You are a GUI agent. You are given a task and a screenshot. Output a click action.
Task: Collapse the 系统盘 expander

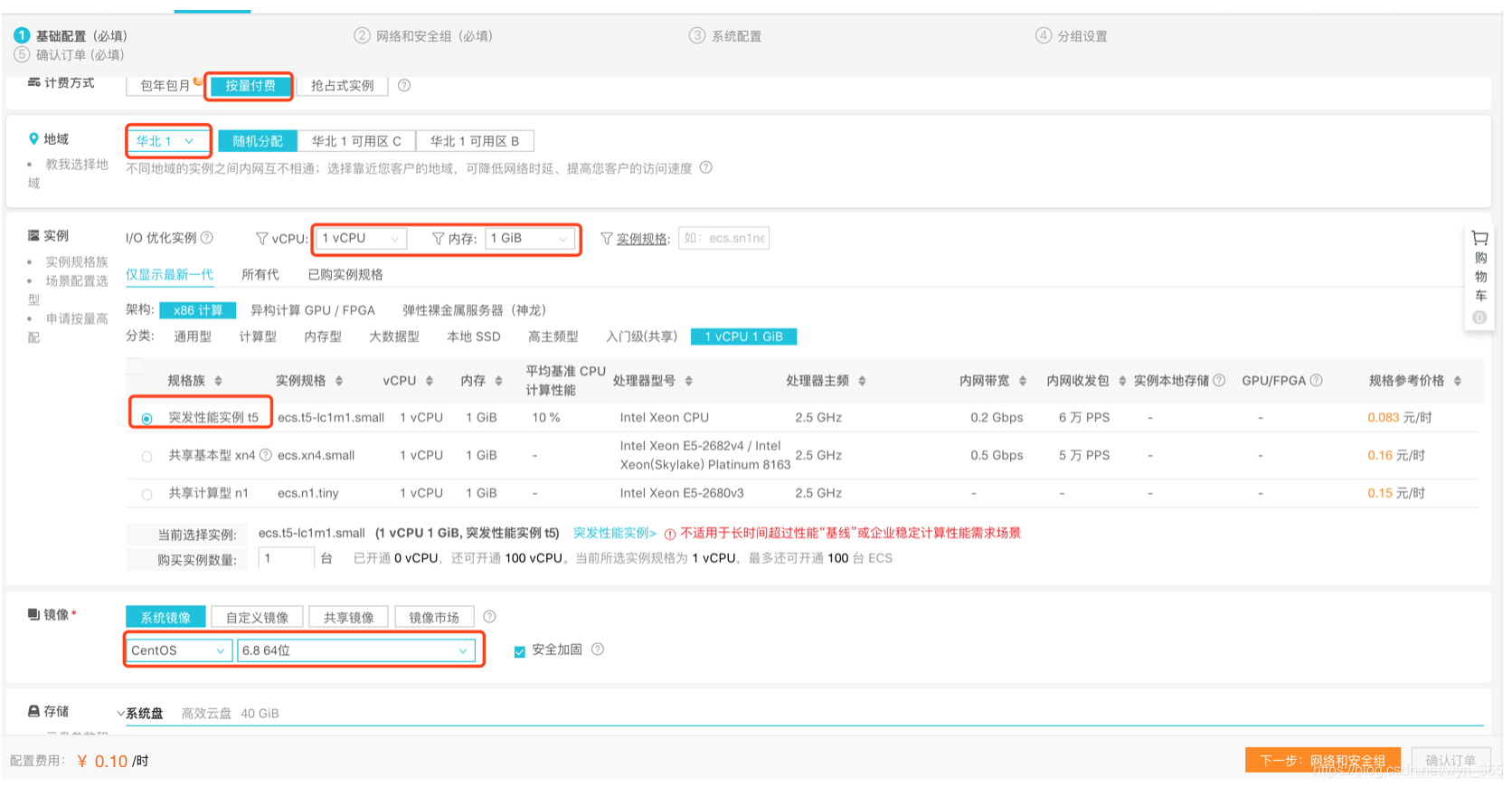coord(120,714)
